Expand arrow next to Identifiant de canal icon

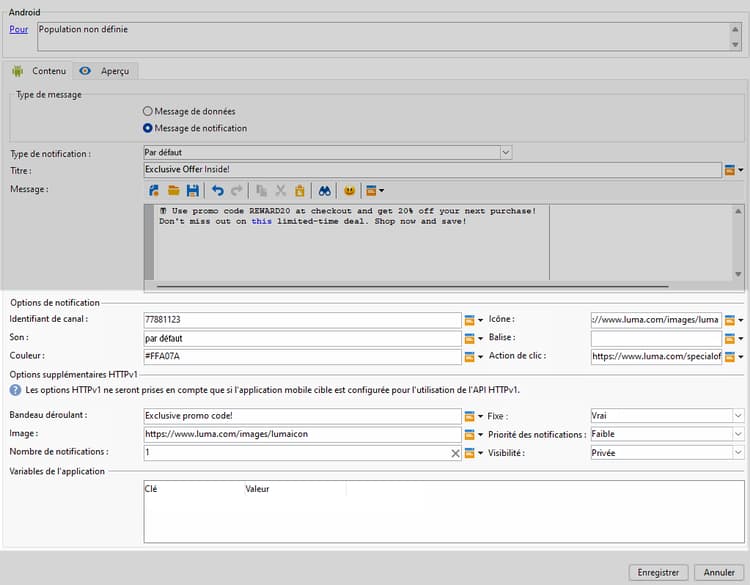[480, 320]
